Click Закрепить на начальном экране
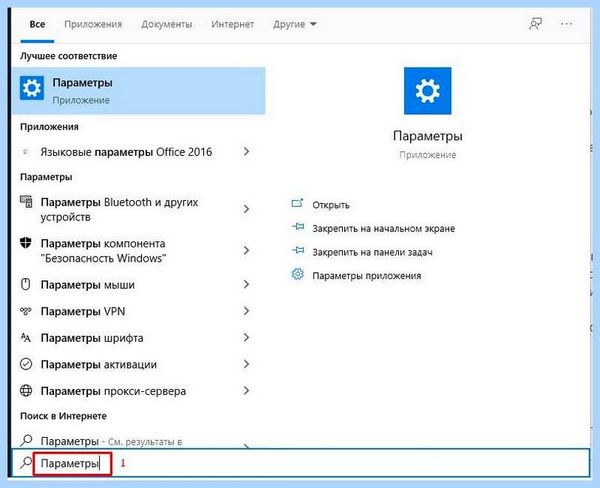 (384, 229)
